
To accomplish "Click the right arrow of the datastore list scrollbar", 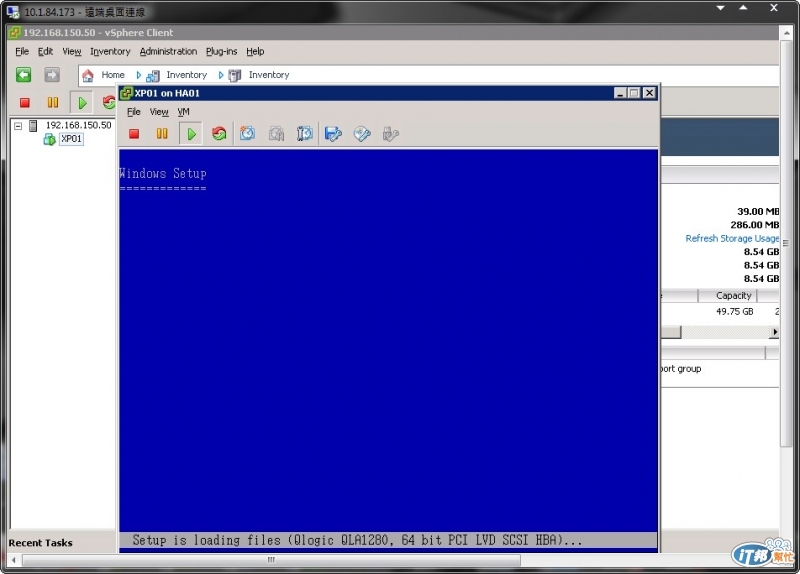I will point(774,332).
